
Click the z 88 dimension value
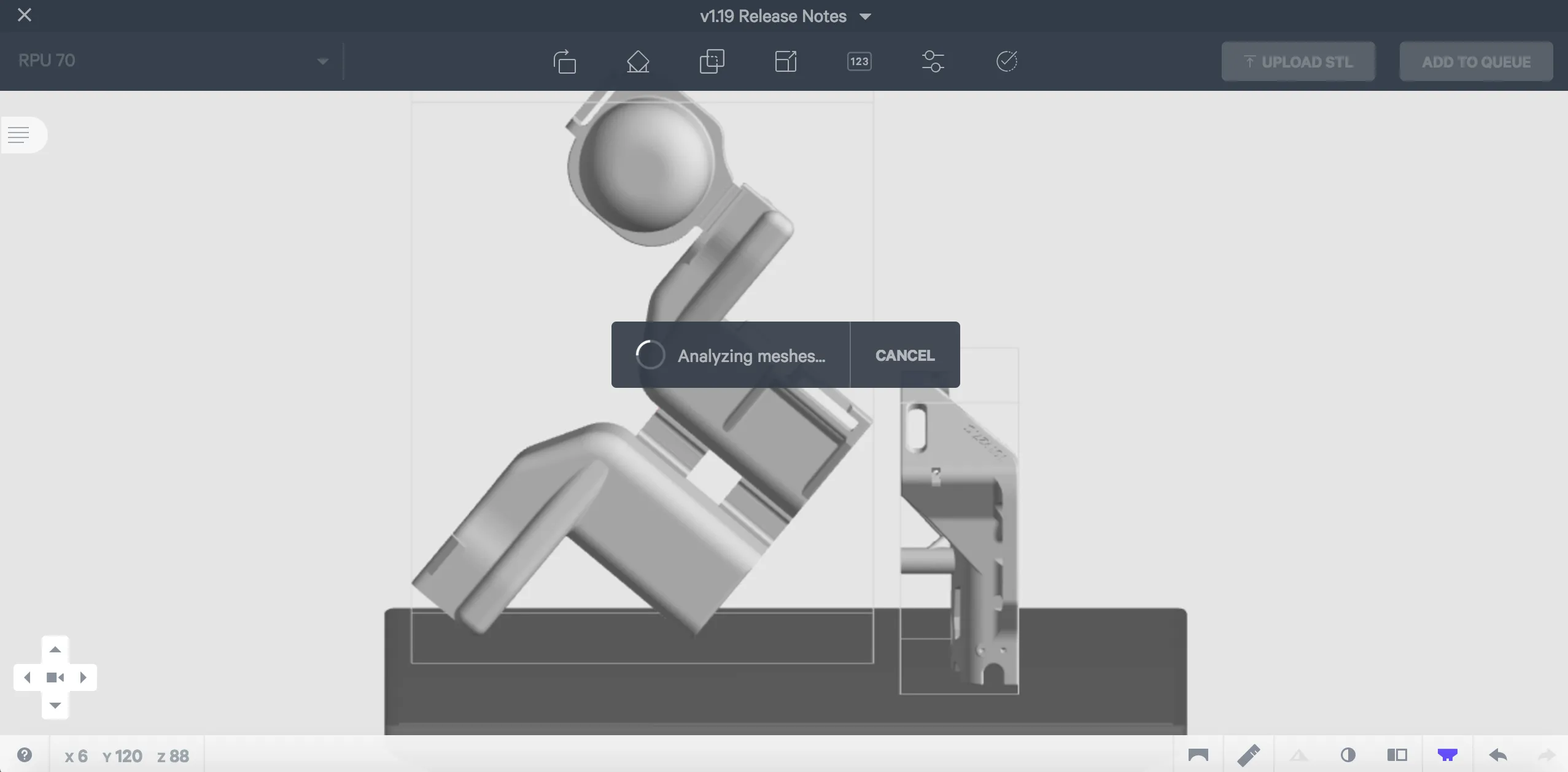pos(173,756)
